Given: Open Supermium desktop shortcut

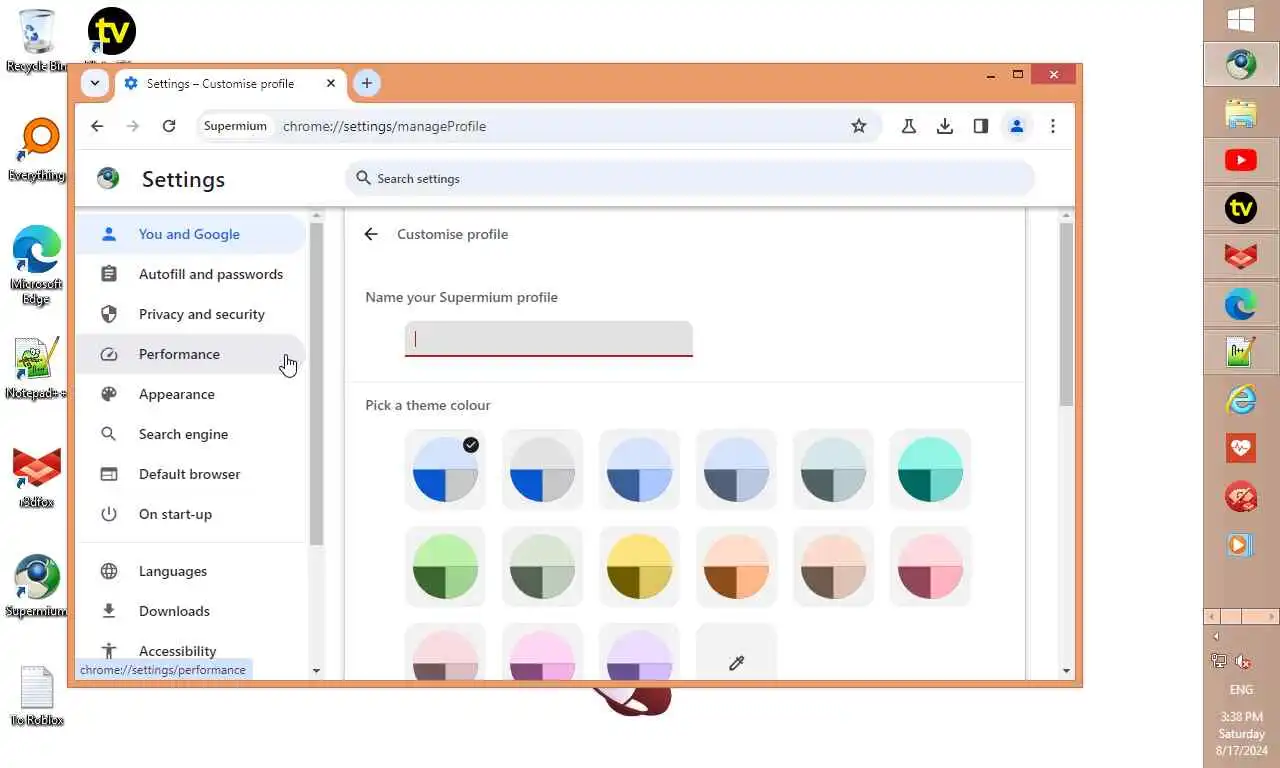Looking at the screenshot, I should pyautogui.click(x=37, y=587).
